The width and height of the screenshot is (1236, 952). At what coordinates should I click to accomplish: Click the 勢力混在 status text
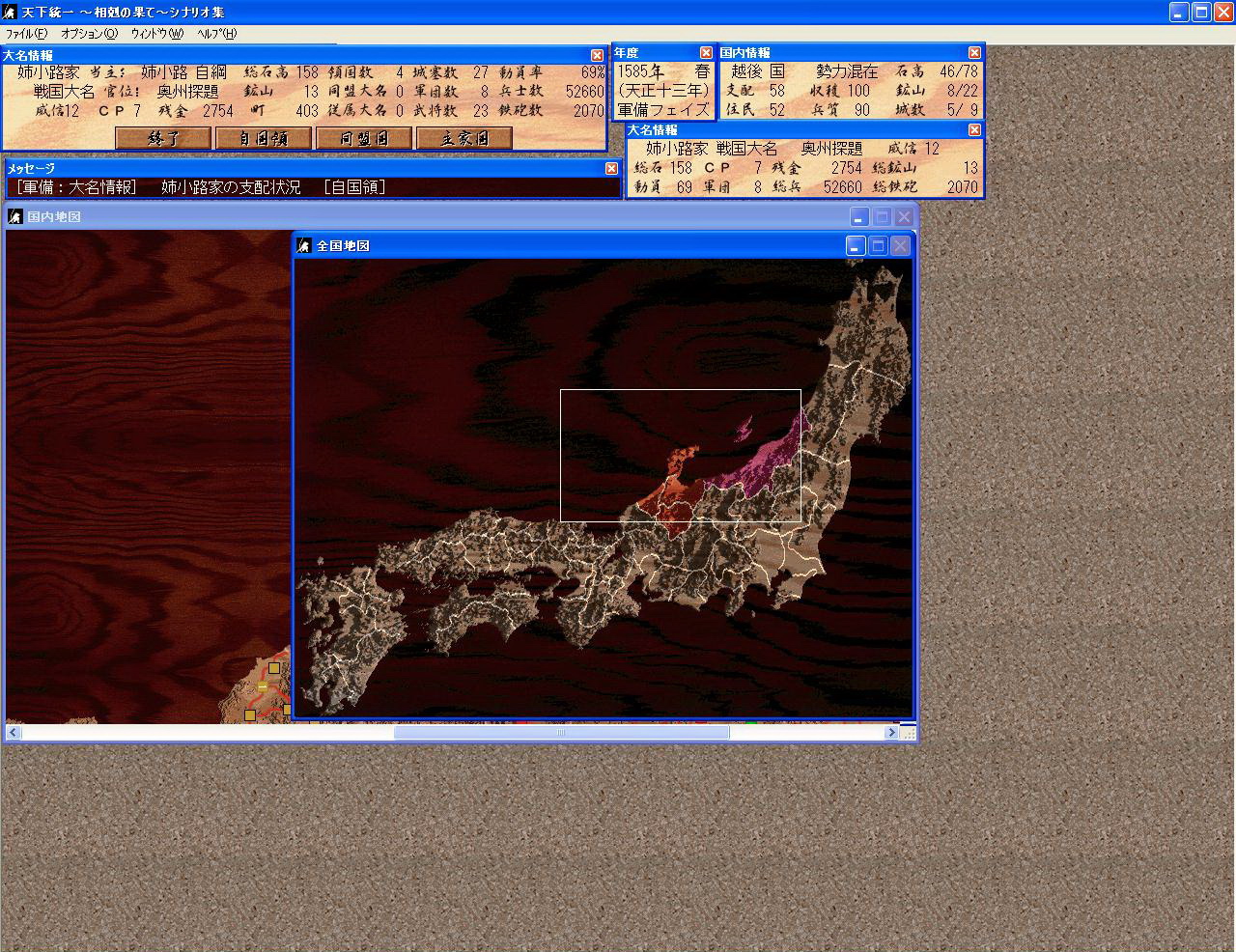point(847,71)
